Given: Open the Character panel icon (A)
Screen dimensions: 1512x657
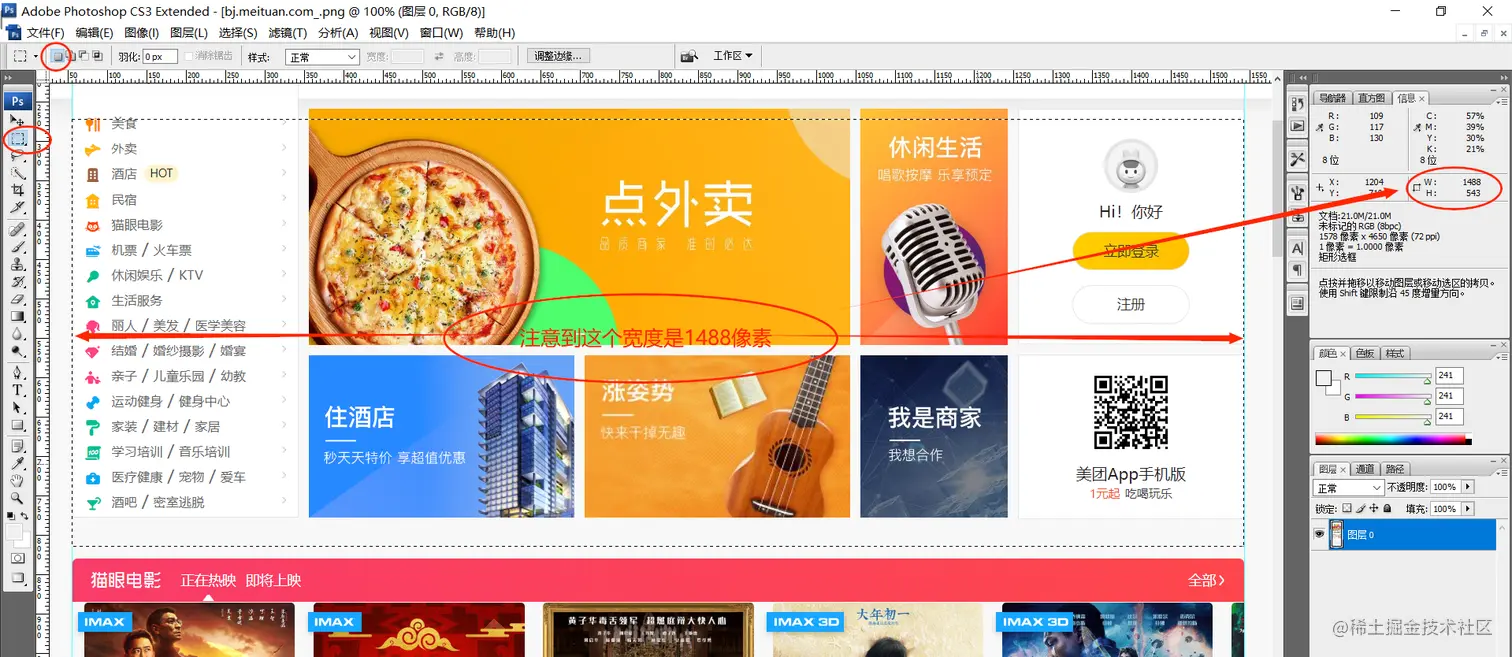Looking at the screenshot, I should click(1297, 247).
